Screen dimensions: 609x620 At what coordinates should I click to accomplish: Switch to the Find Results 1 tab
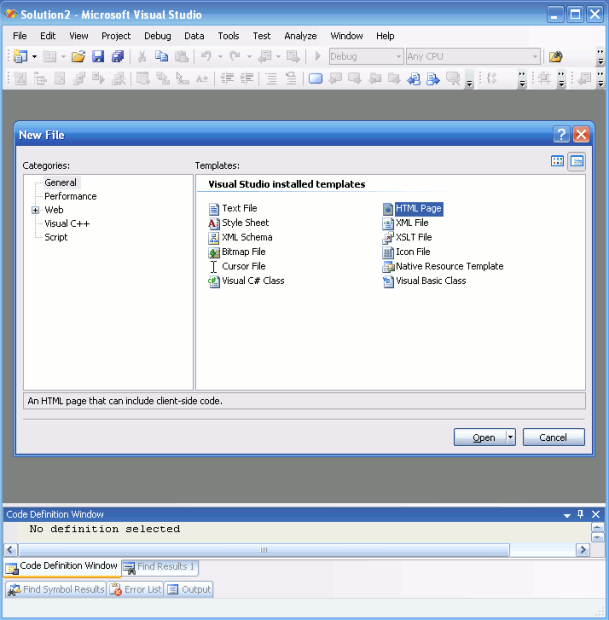[x=160, y=567]
